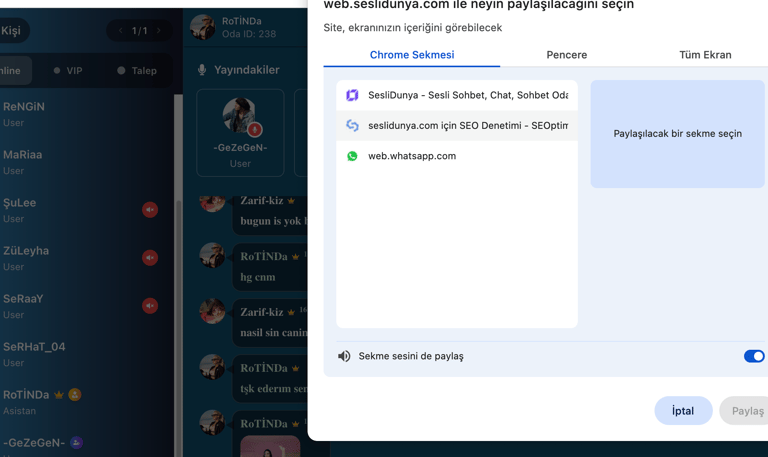The image size is (768, 457).
Task: Select user SeRHaT_04 in the user list
Action: pyautogui.click(x=86, y=354)
